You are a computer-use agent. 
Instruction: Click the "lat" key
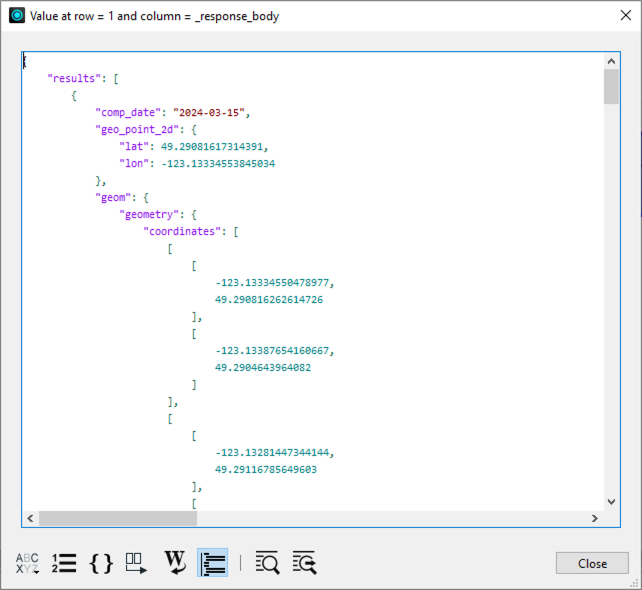point(134,147)
